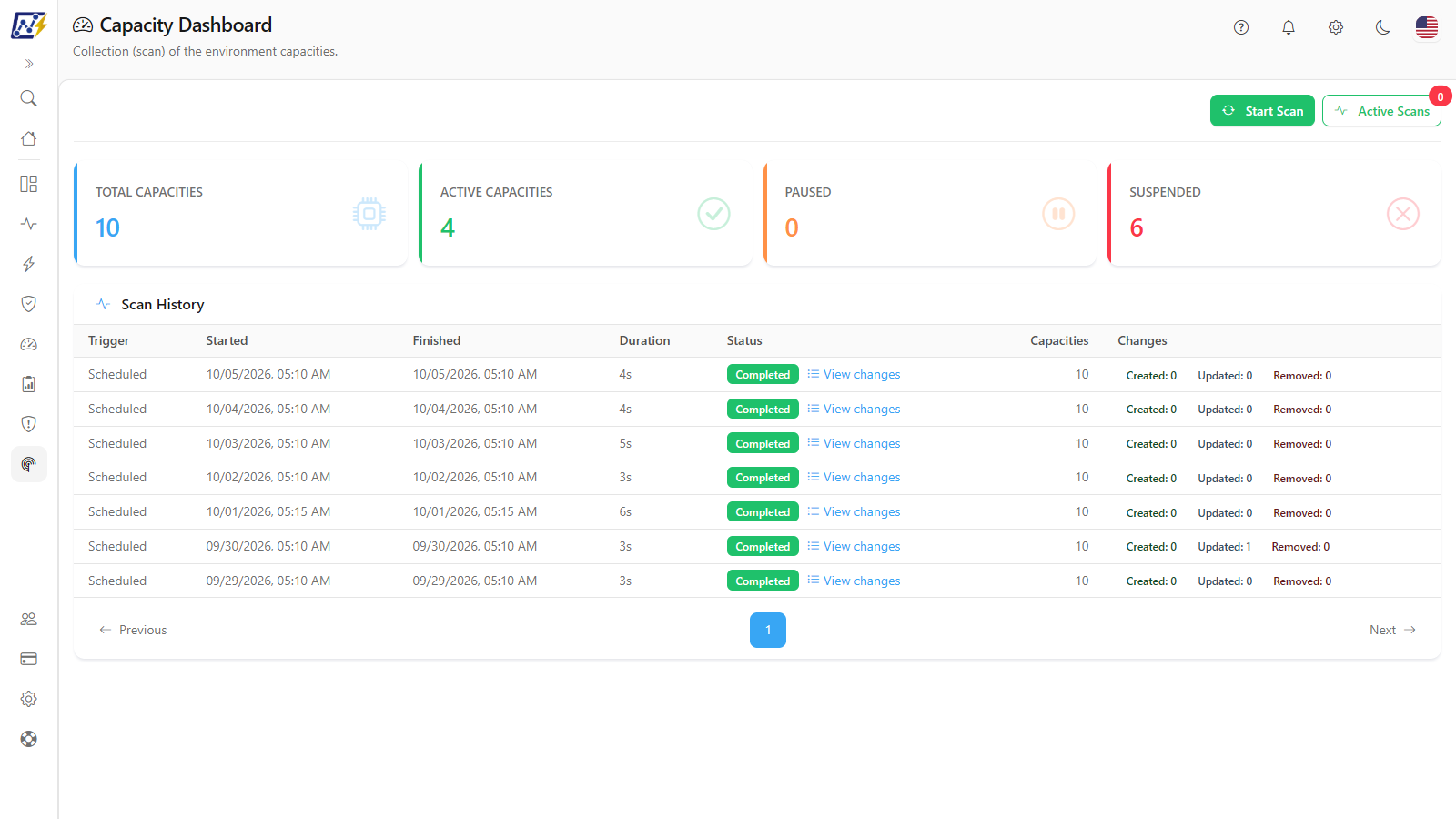The height and width of the screenshot is (819, 1456).
Task: View changes for the 10/03/2026 scan
Action: [x=854, y=443]
